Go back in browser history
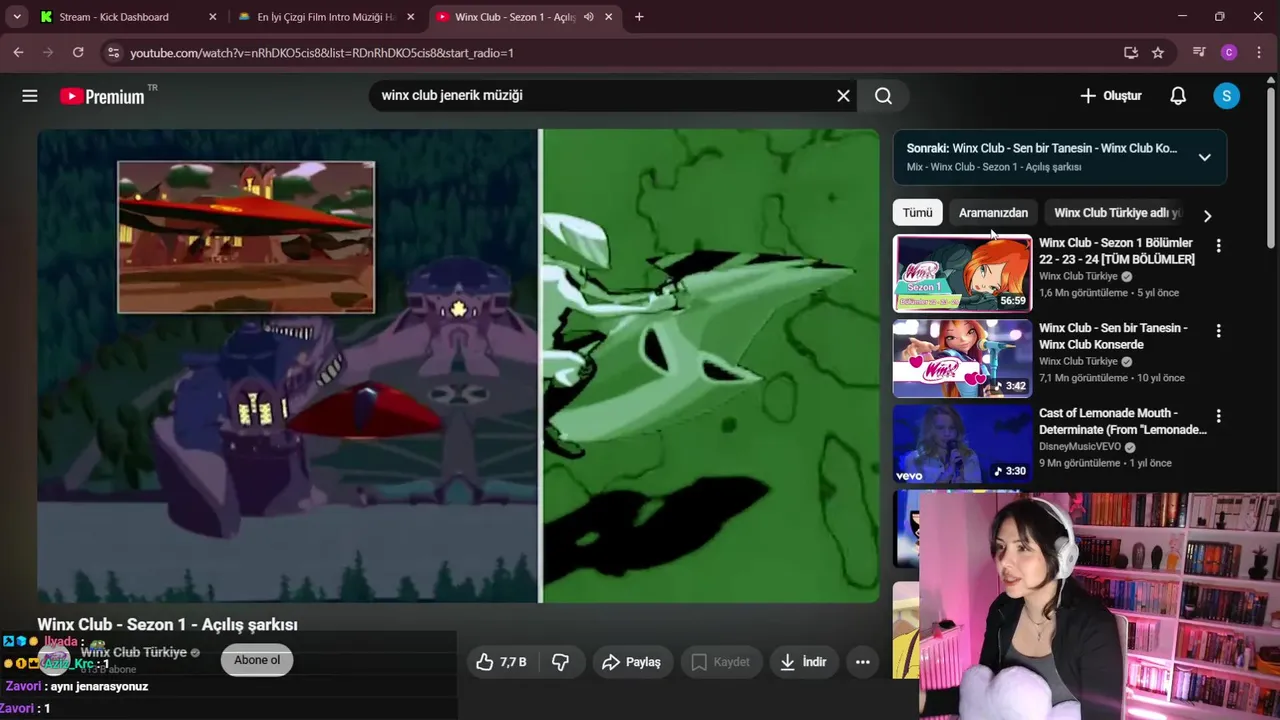1280x720 pixels. click(x=18, y=52)
